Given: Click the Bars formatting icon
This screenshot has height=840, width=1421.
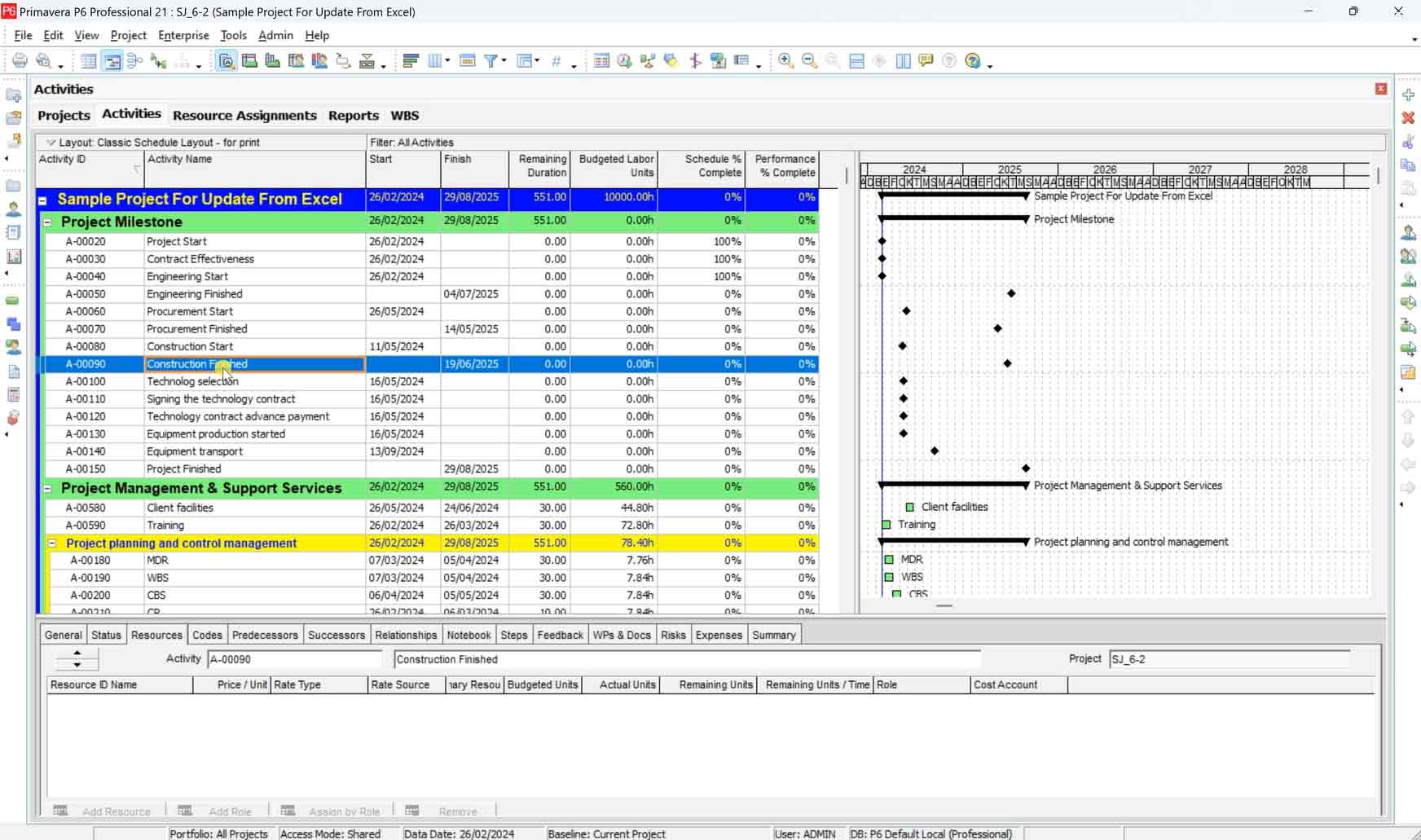Looking at the screenshot, I should [411, 61].
